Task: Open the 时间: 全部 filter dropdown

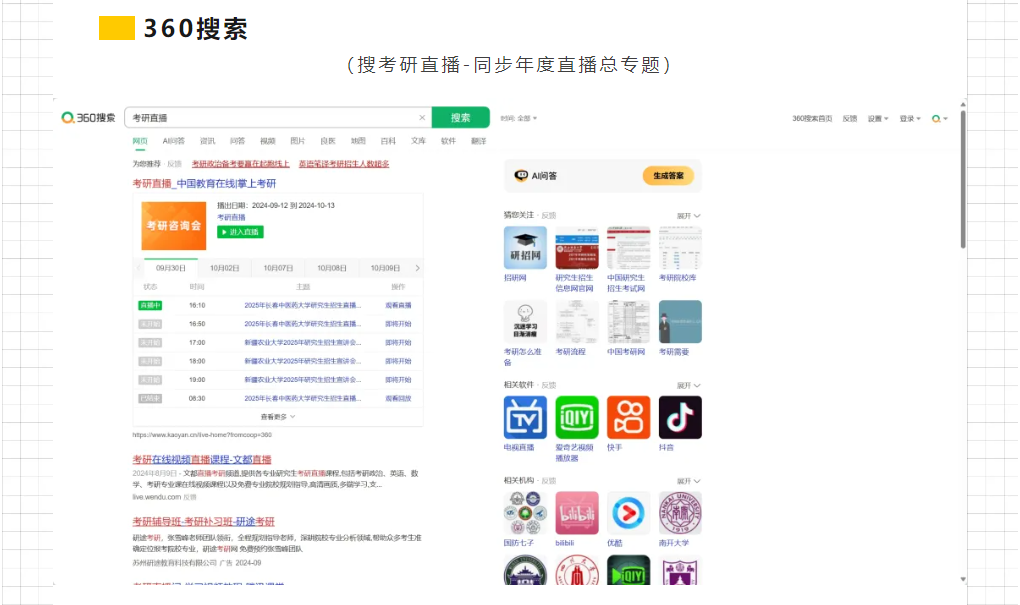Action: 519,118
